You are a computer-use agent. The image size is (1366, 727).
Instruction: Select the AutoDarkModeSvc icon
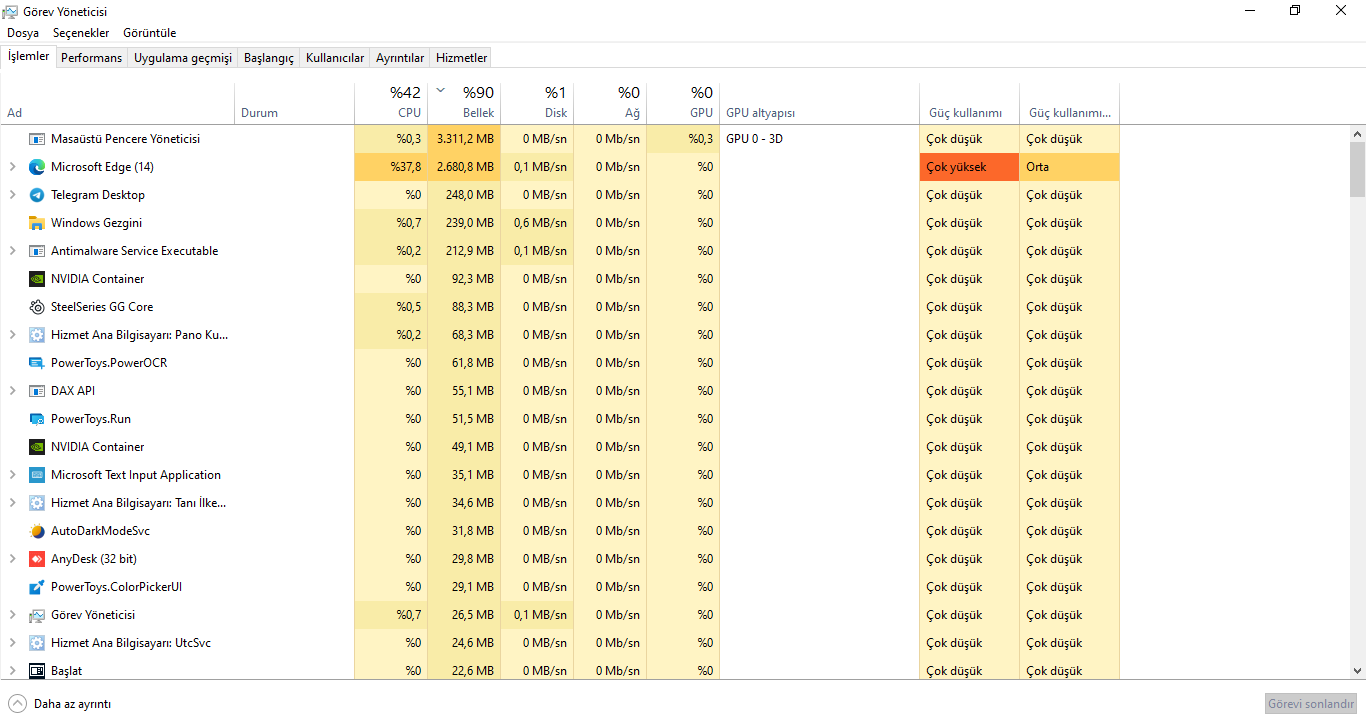click(x=37, y=531)
